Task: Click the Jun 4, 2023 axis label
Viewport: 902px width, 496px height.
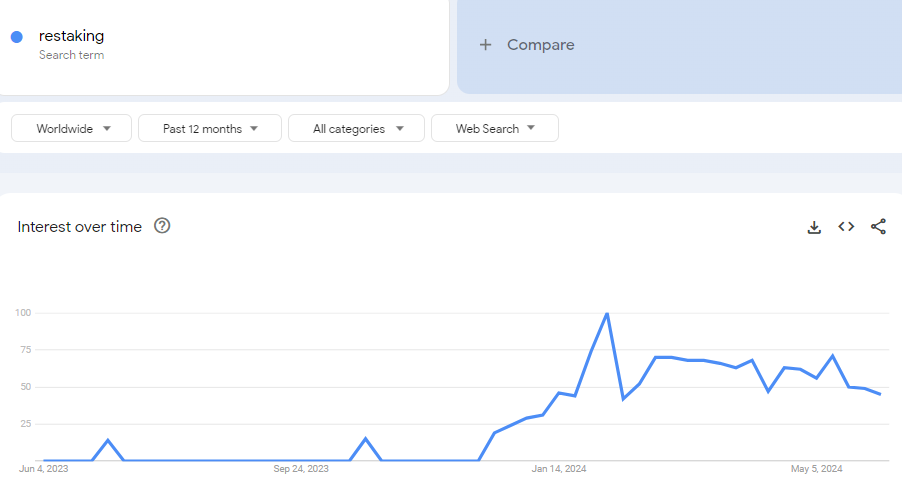Action: 43,468
